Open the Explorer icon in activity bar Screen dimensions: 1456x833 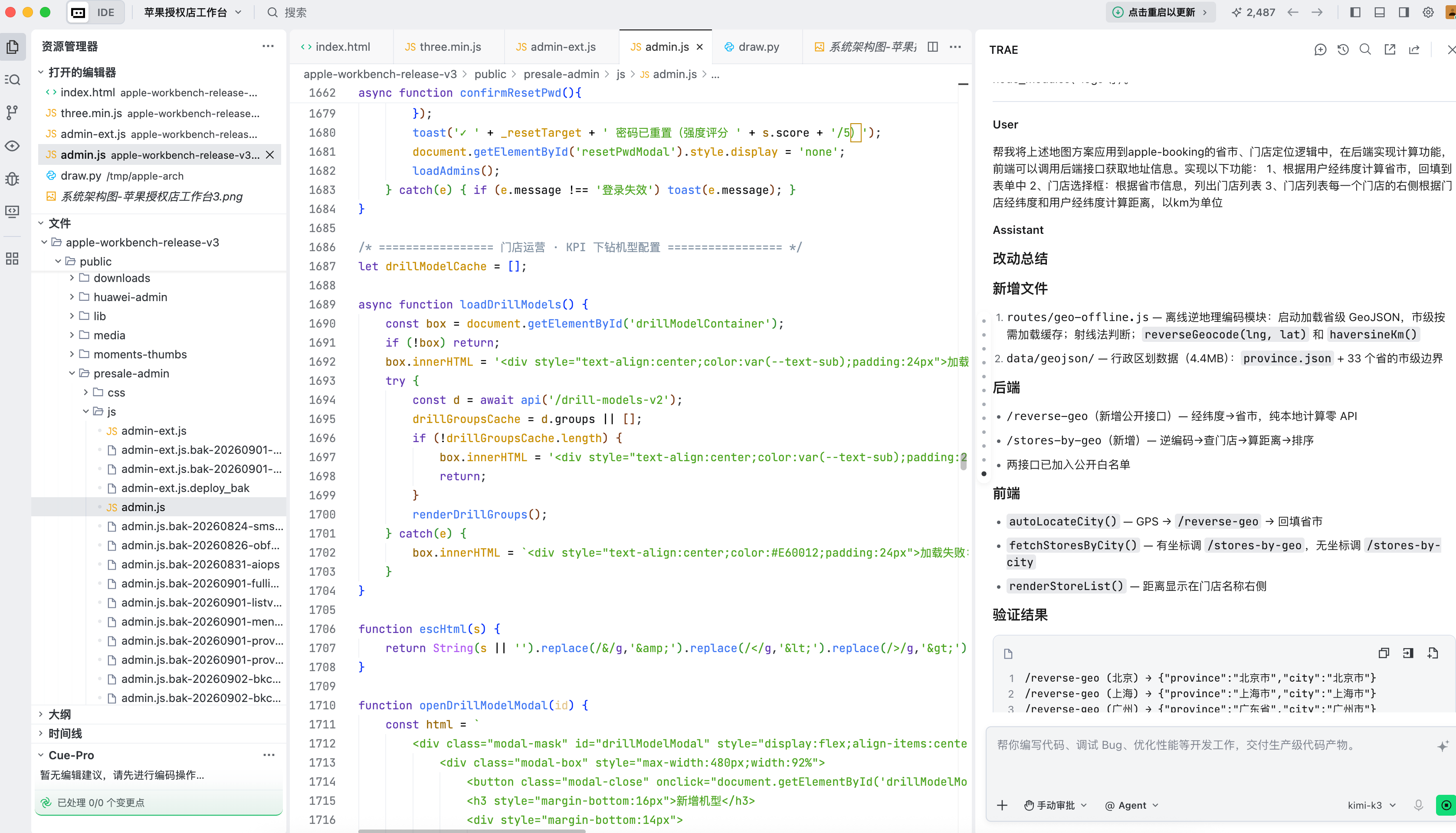tap(13, 47)
